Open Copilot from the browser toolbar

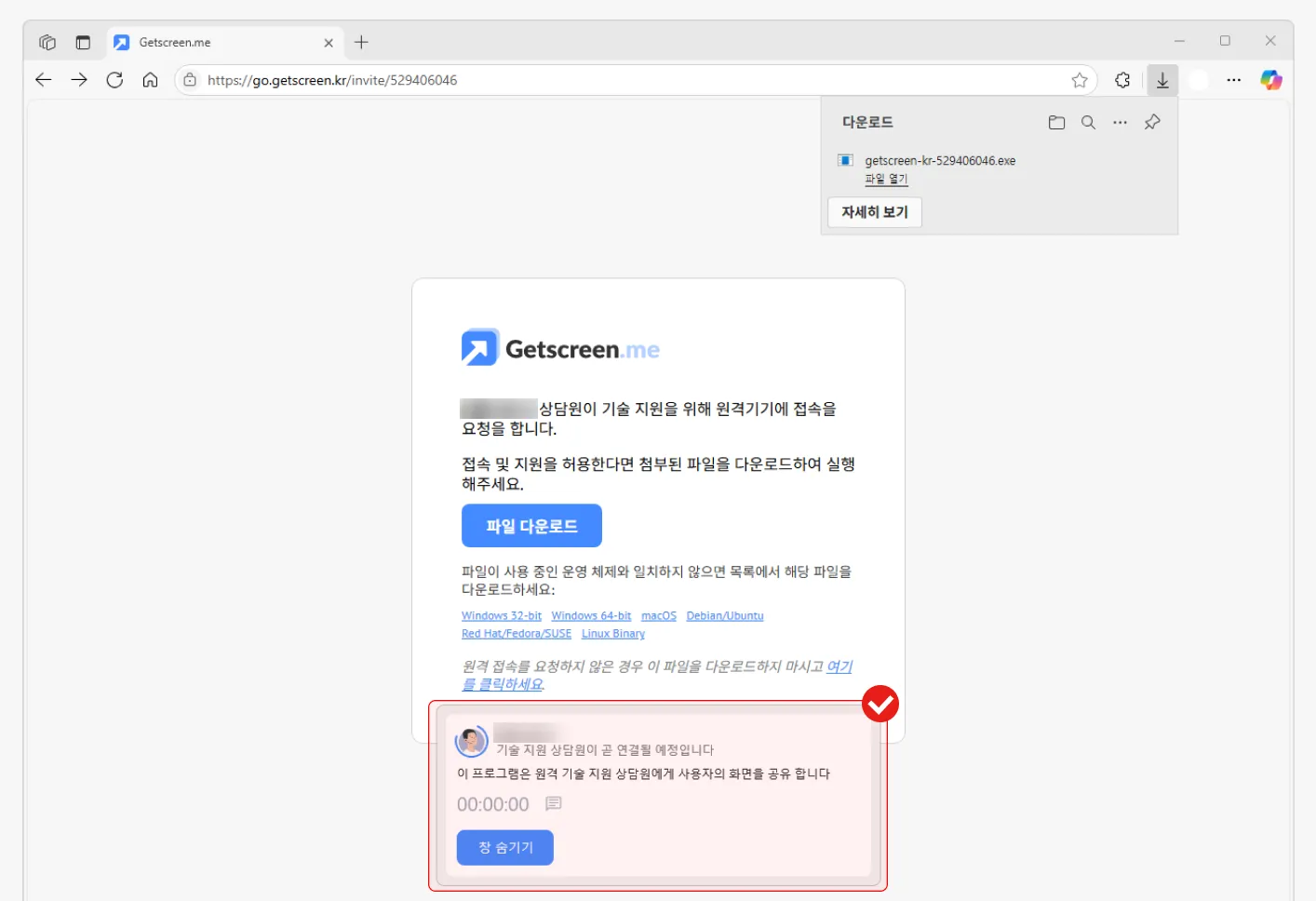coord(1269,80)
